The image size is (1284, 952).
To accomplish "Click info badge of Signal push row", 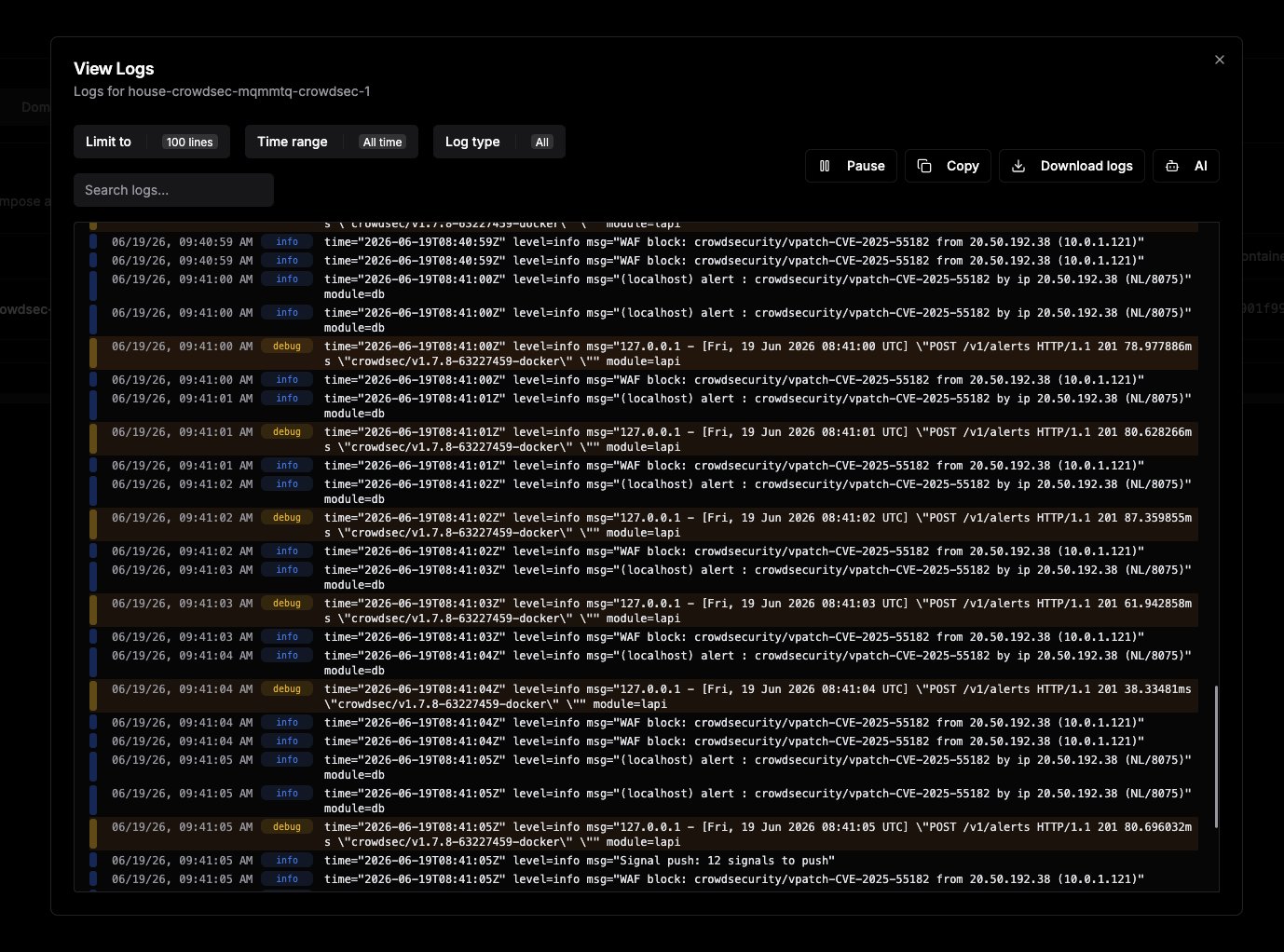I will 287,861.
